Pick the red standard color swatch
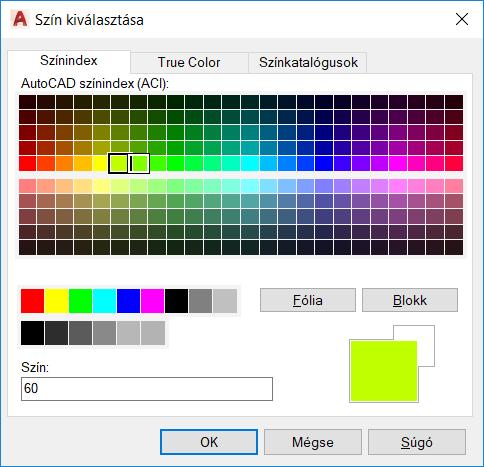Image resolution: width=484 pixels, height=467 pixels. click(32, 301)
